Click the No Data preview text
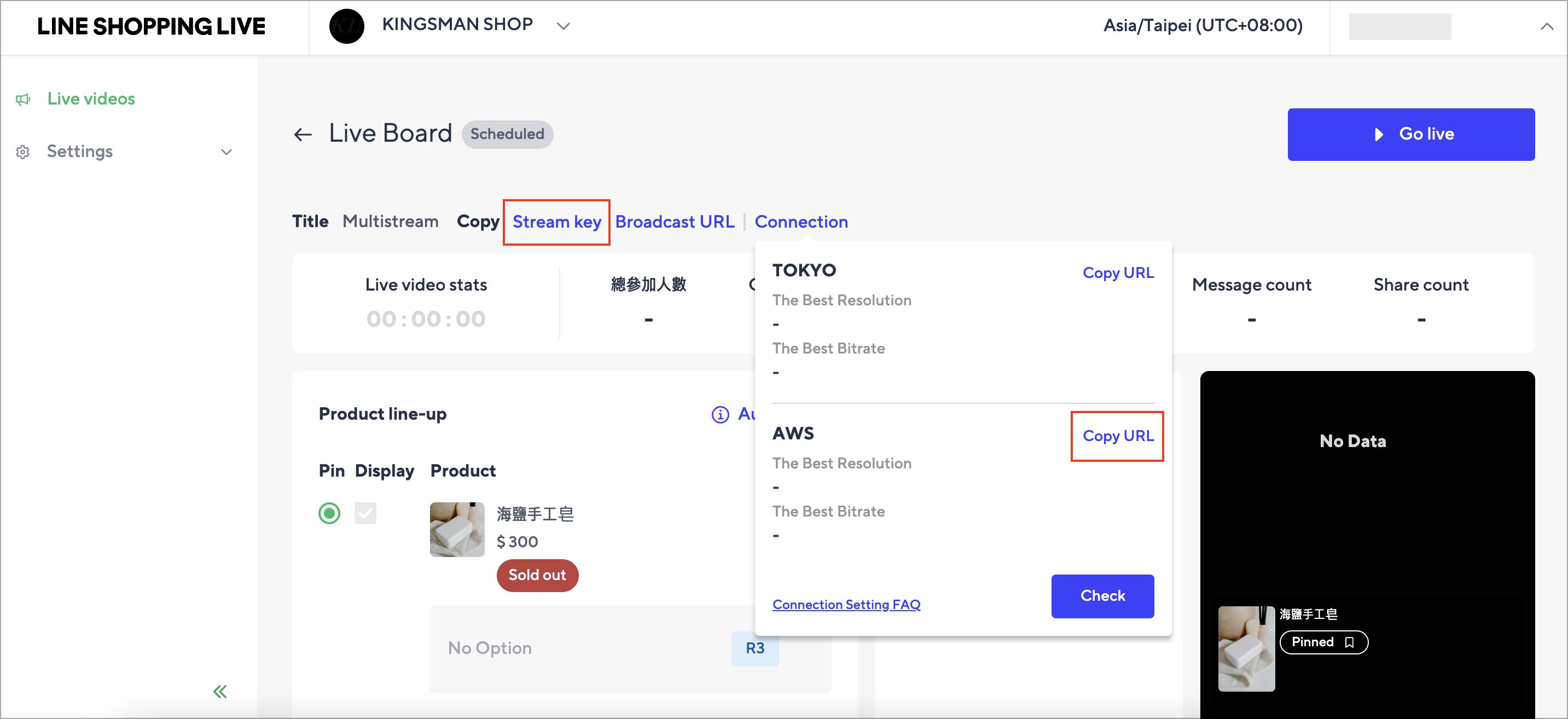Image resolution: width=1568 pixels, height=719 pixels. point(1352,442)
